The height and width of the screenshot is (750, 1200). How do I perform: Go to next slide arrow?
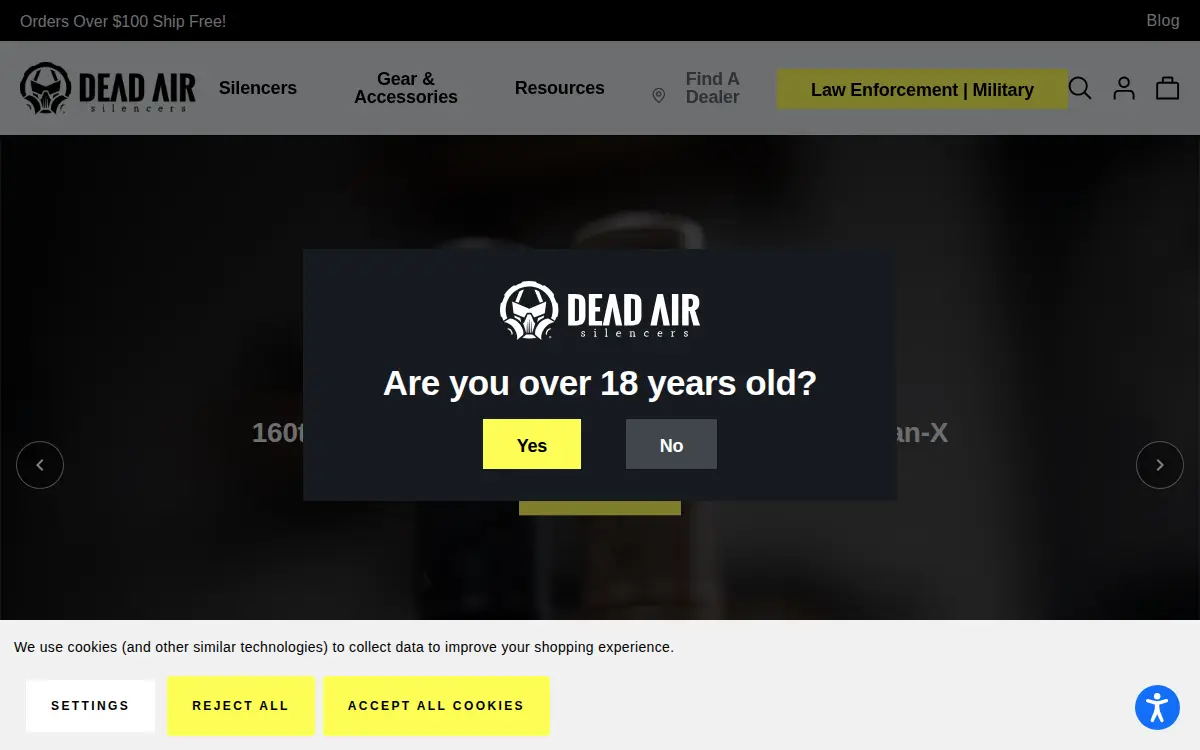click(x=1160, y=465)
